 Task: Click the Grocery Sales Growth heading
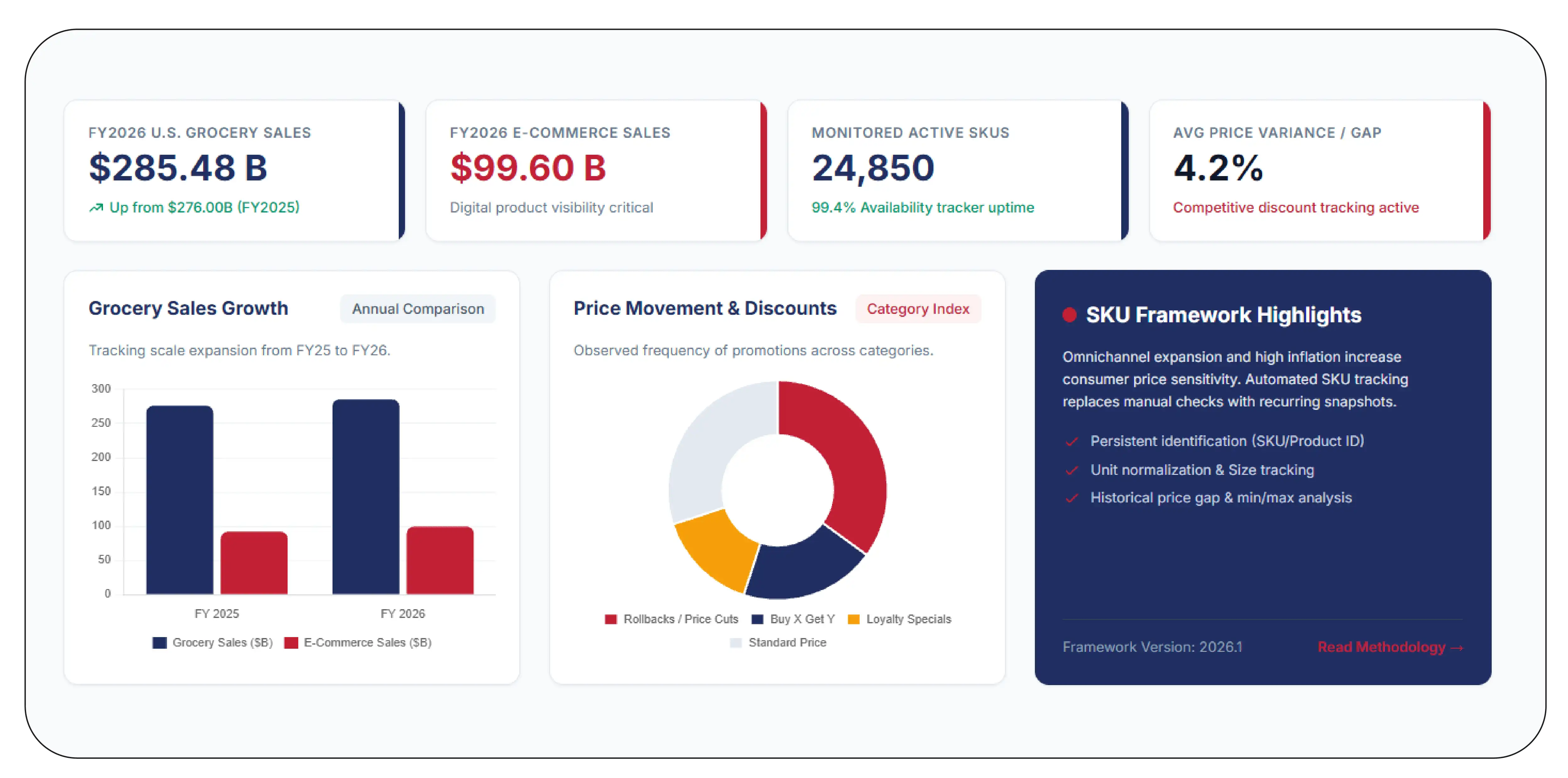188,309
